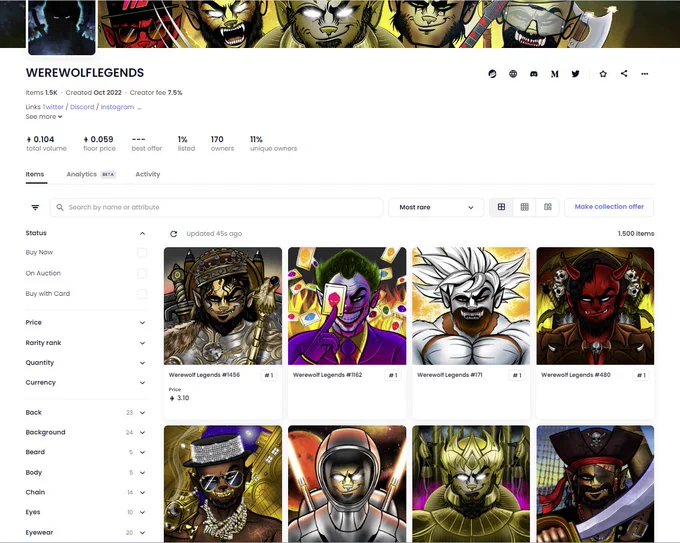Click rarity badge on Werewolf Legends #171
This screenshot has width=680, height=543.
(x=517, y=375)
